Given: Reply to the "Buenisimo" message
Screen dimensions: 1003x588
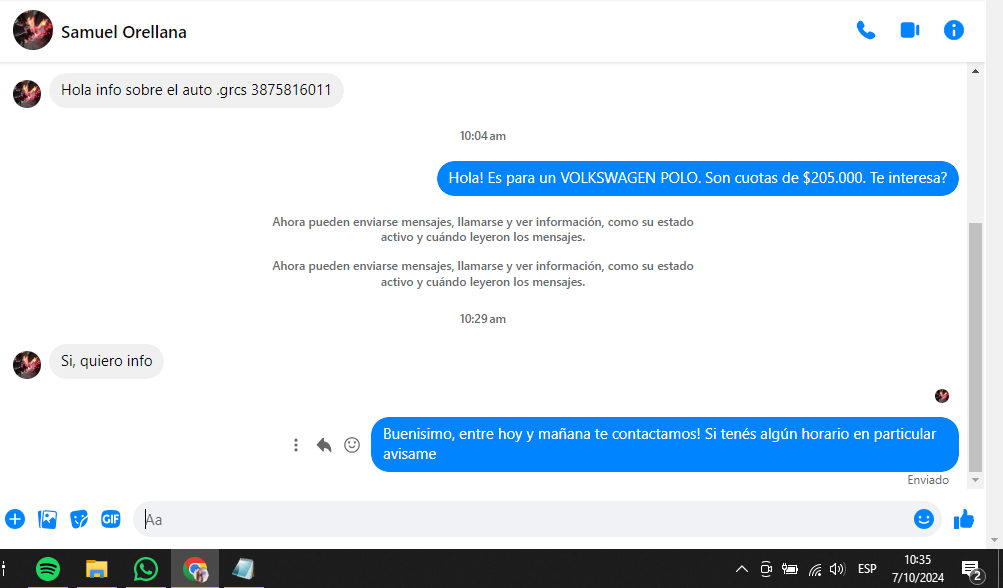Looking at the screenshot, I should [324, 445].
